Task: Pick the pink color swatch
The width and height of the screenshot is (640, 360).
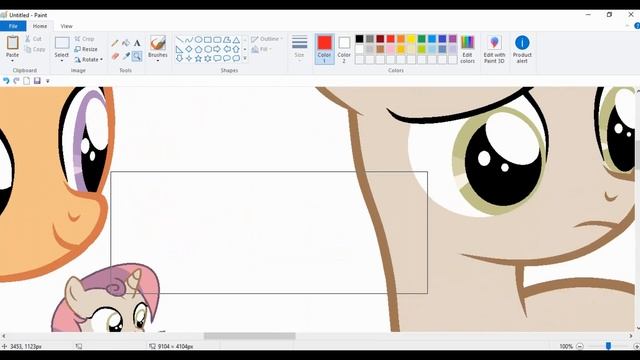Action: 391,49
